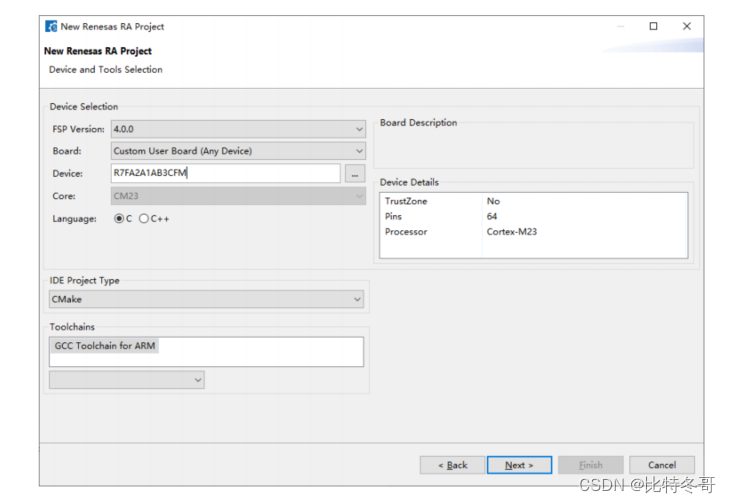Click the Device input field

click(226, 173)
